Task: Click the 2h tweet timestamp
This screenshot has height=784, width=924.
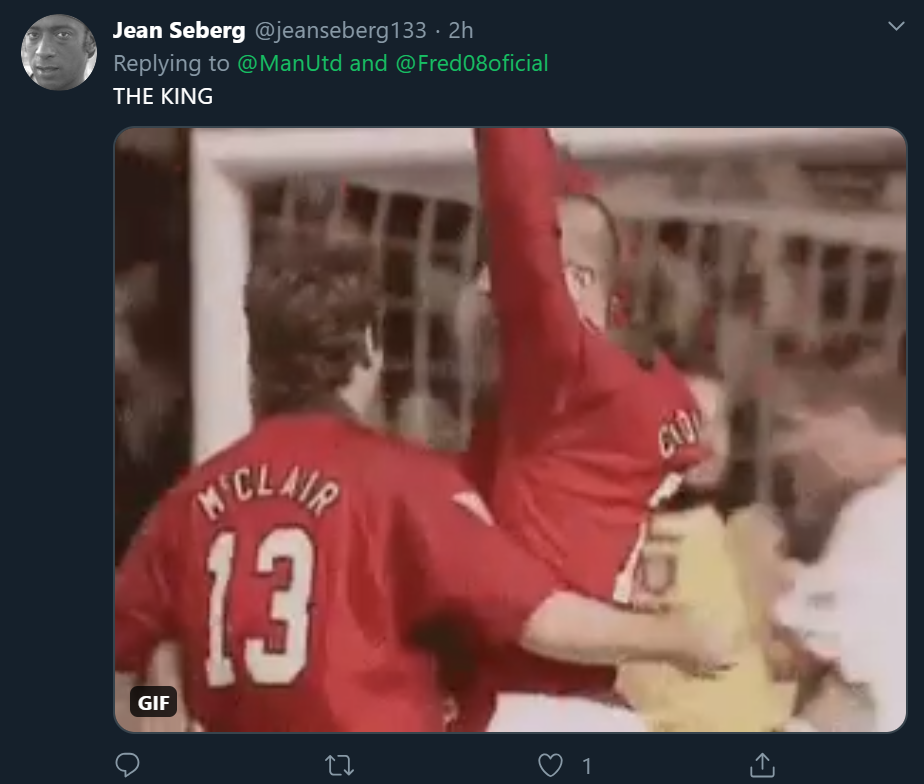Action: tap(459, 31)
